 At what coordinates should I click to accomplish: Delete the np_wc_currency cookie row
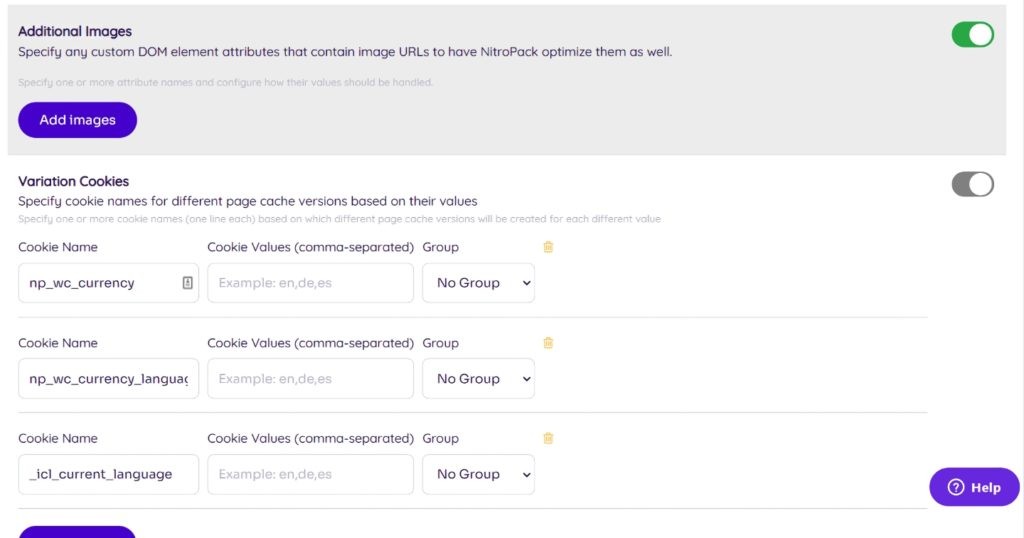pyautogui.click(x=548, y=247)
